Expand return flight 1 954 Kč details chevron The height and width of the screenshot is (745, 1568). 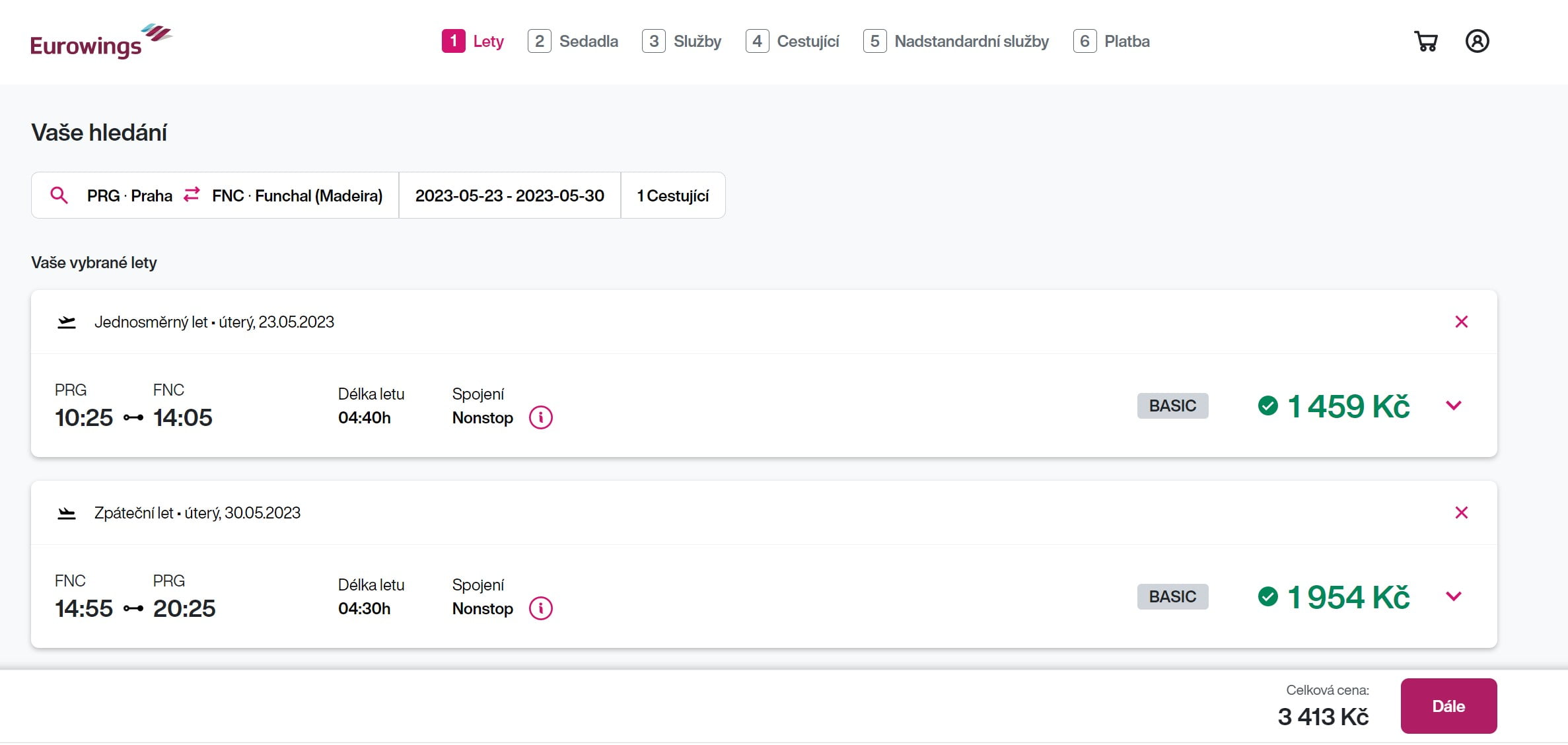(1453, 596)
